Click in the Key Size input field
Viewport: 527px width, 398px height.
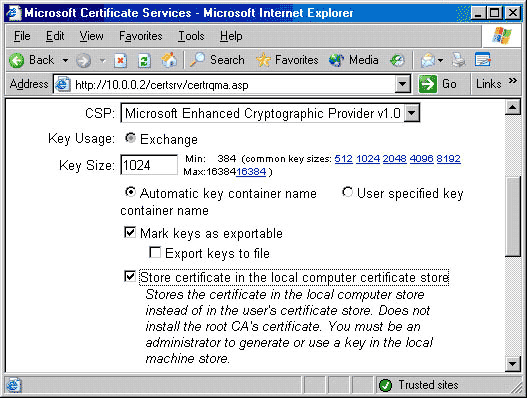(x=149, y=165)
